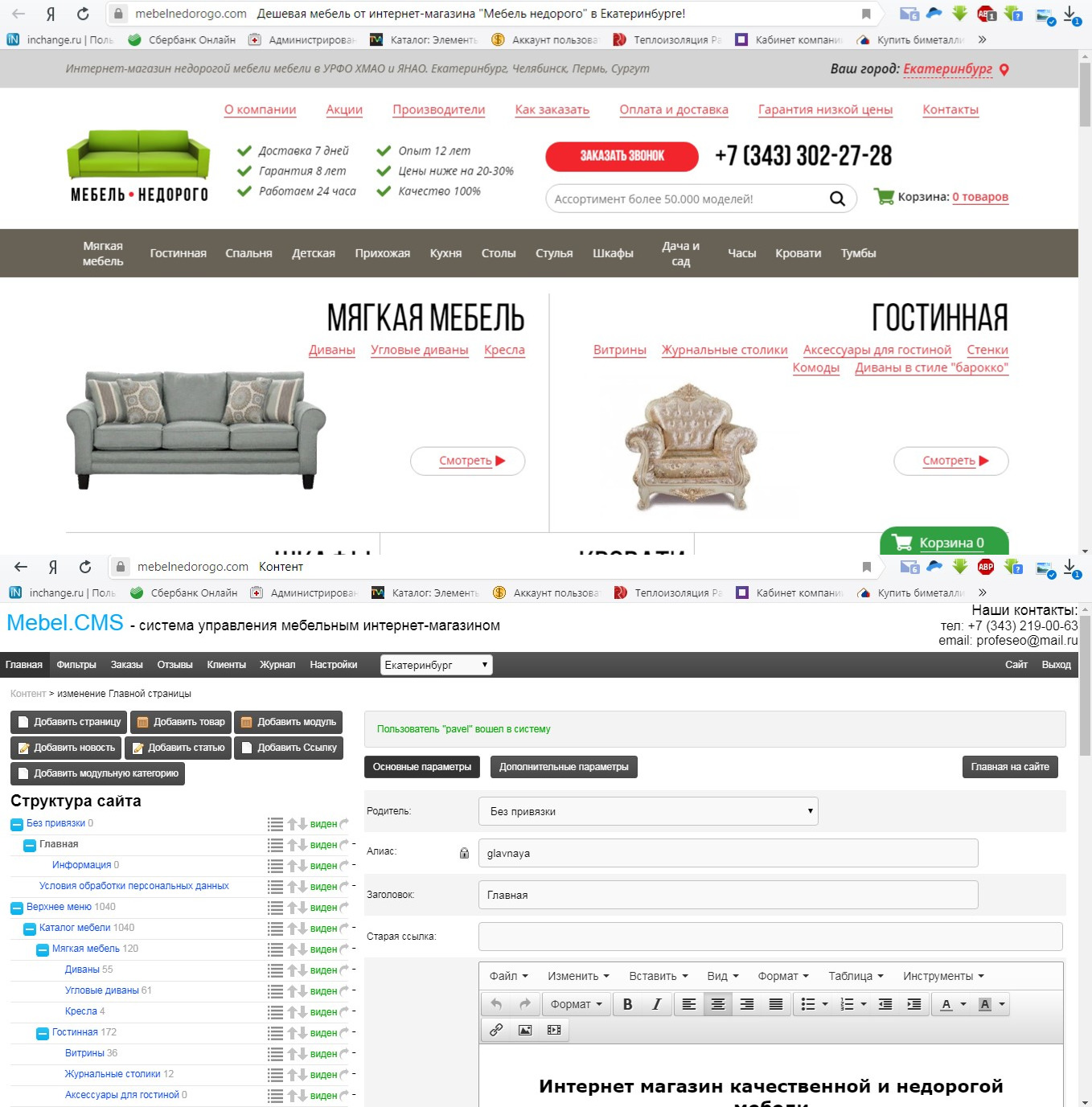Increase indent in the editor toolbar
Image resolution: width=1092 pixels, height=1107 pixels.
(x=914, y=1004)
